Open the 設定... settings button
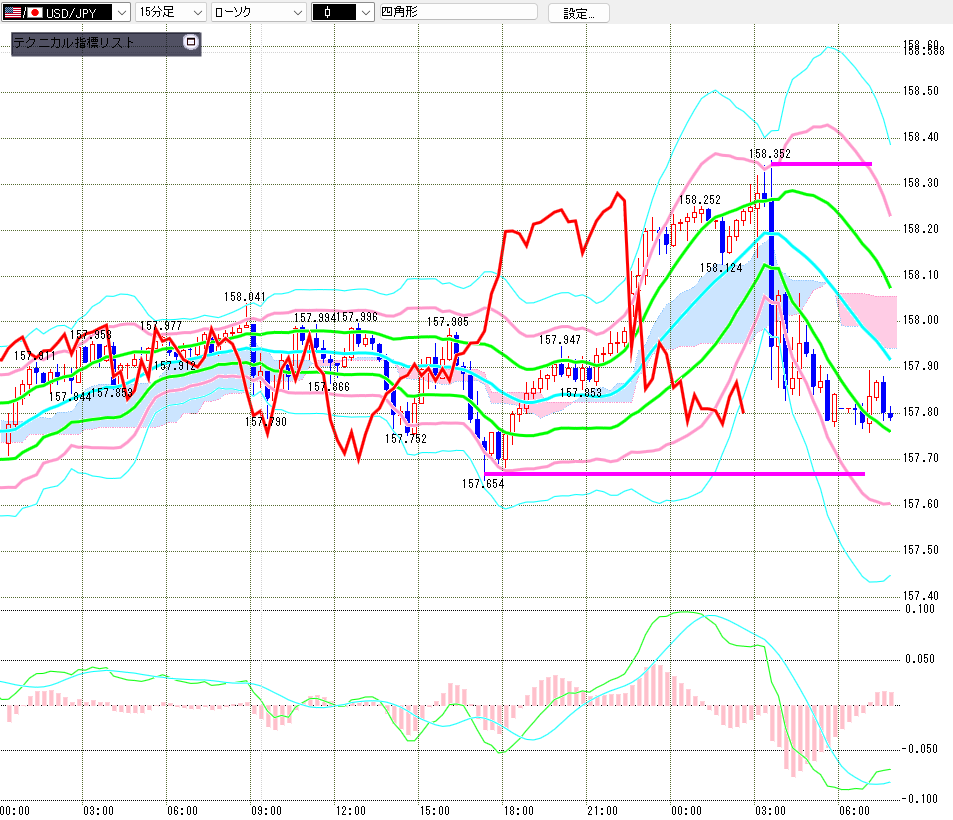953x820 pixels. pos(579,13)
